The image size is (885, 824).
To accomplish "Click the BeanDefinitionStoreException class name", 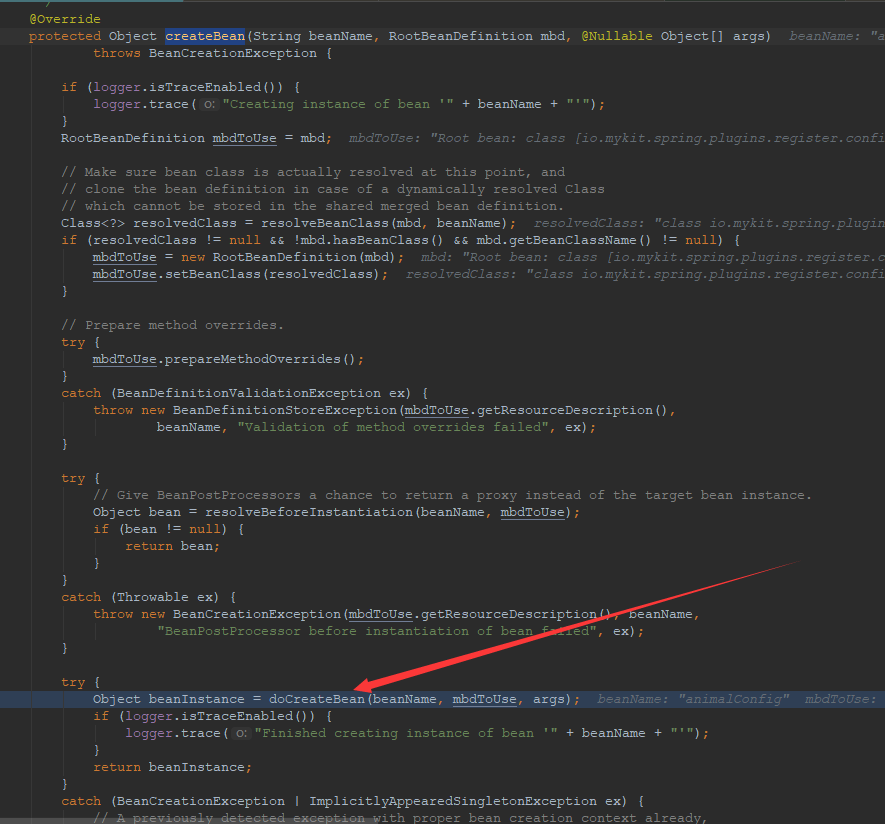I will pos(259,410).
